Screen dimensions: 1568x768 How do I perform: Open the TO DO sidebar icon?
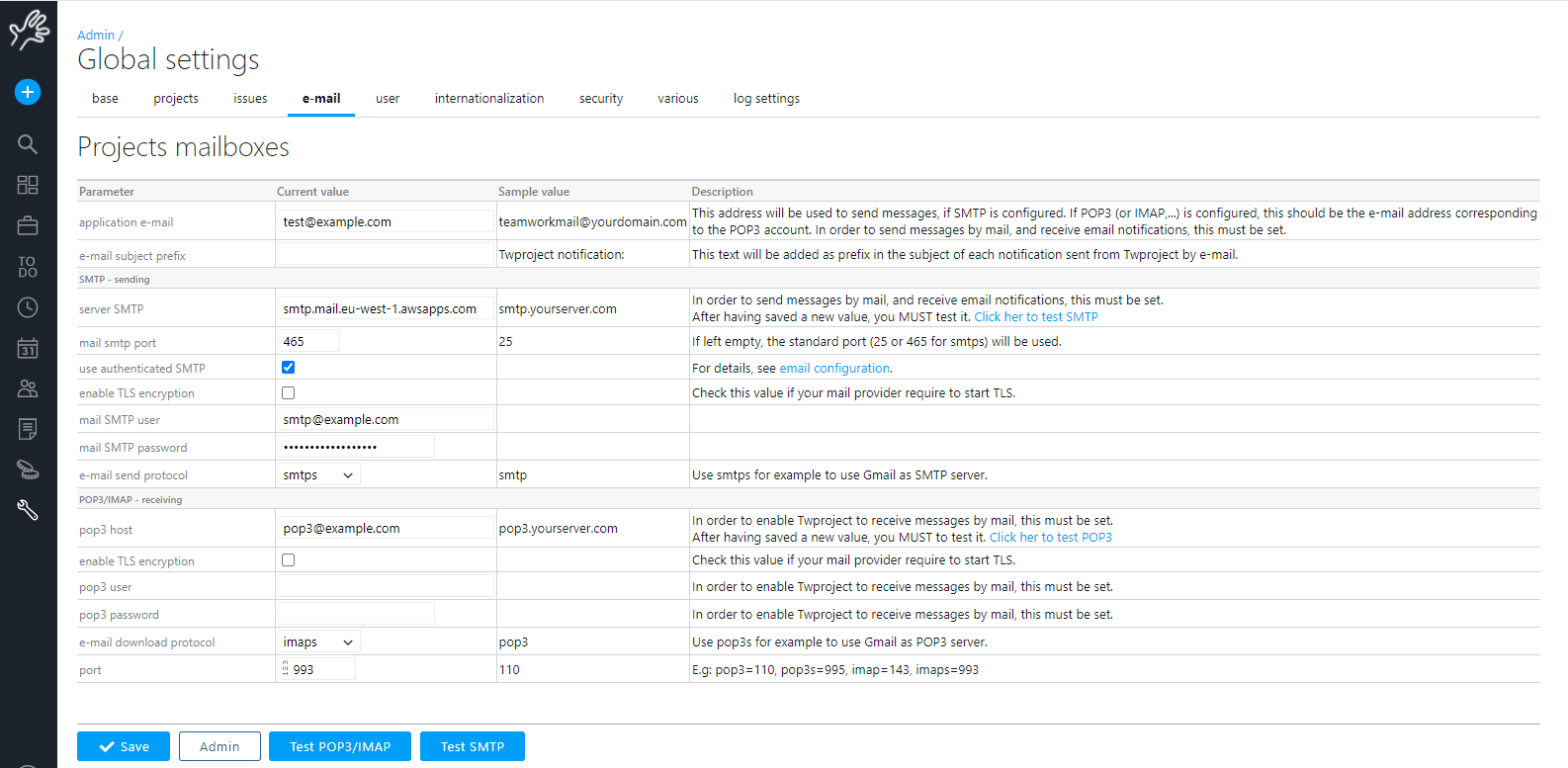[x=28, y=267]
